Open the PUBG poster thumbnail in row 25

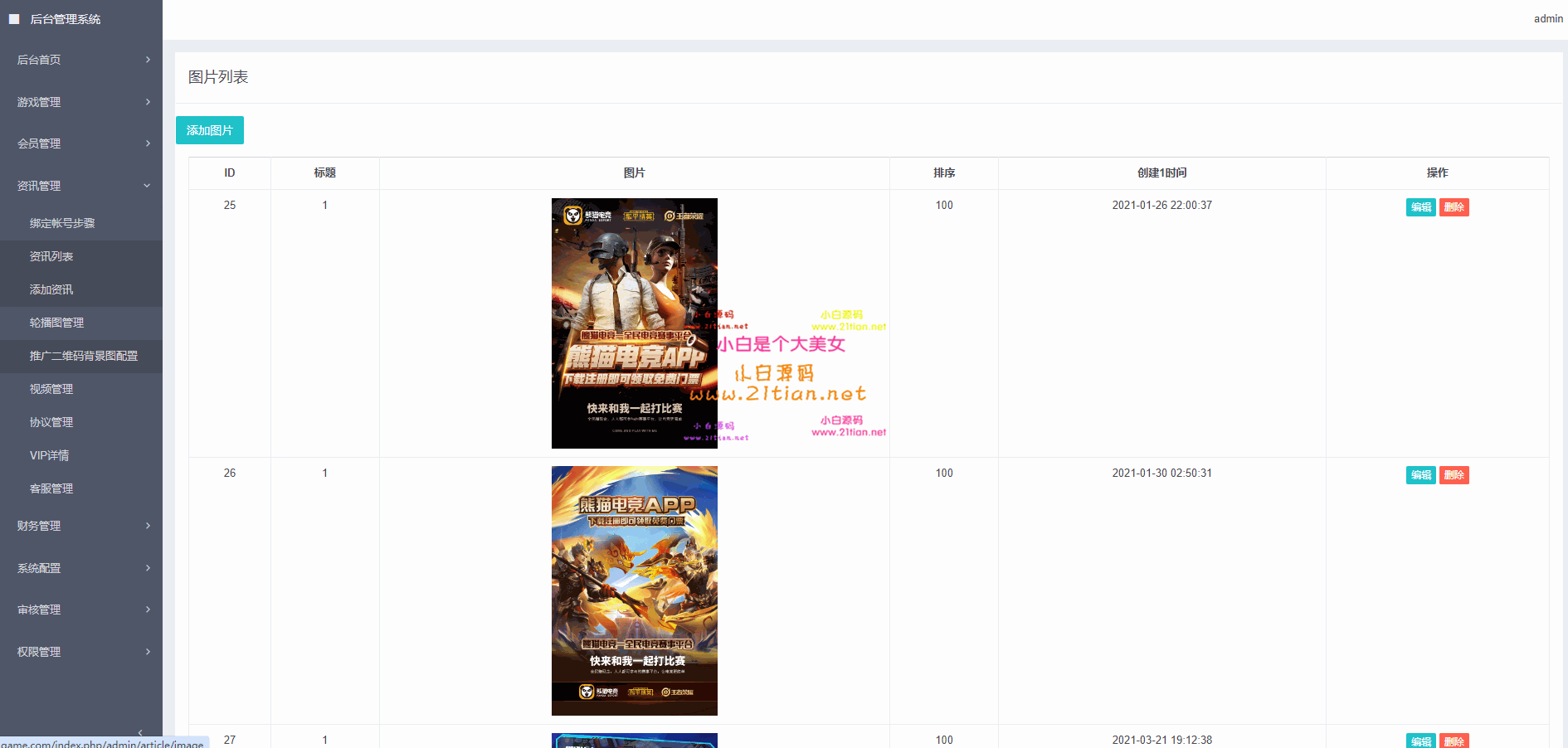635,323
